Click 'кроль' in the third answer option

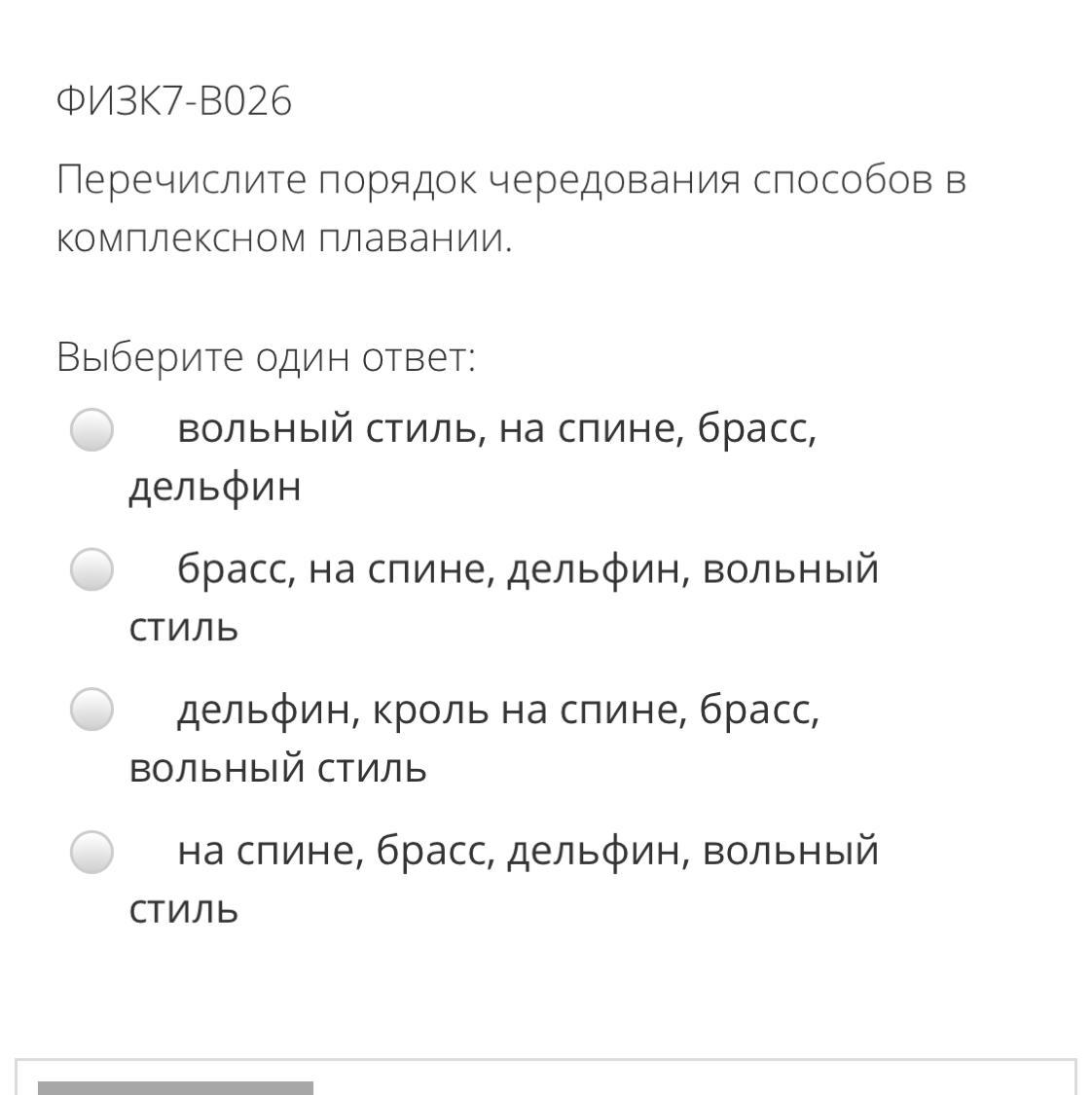pyautogui.click(x=430, y=711)
